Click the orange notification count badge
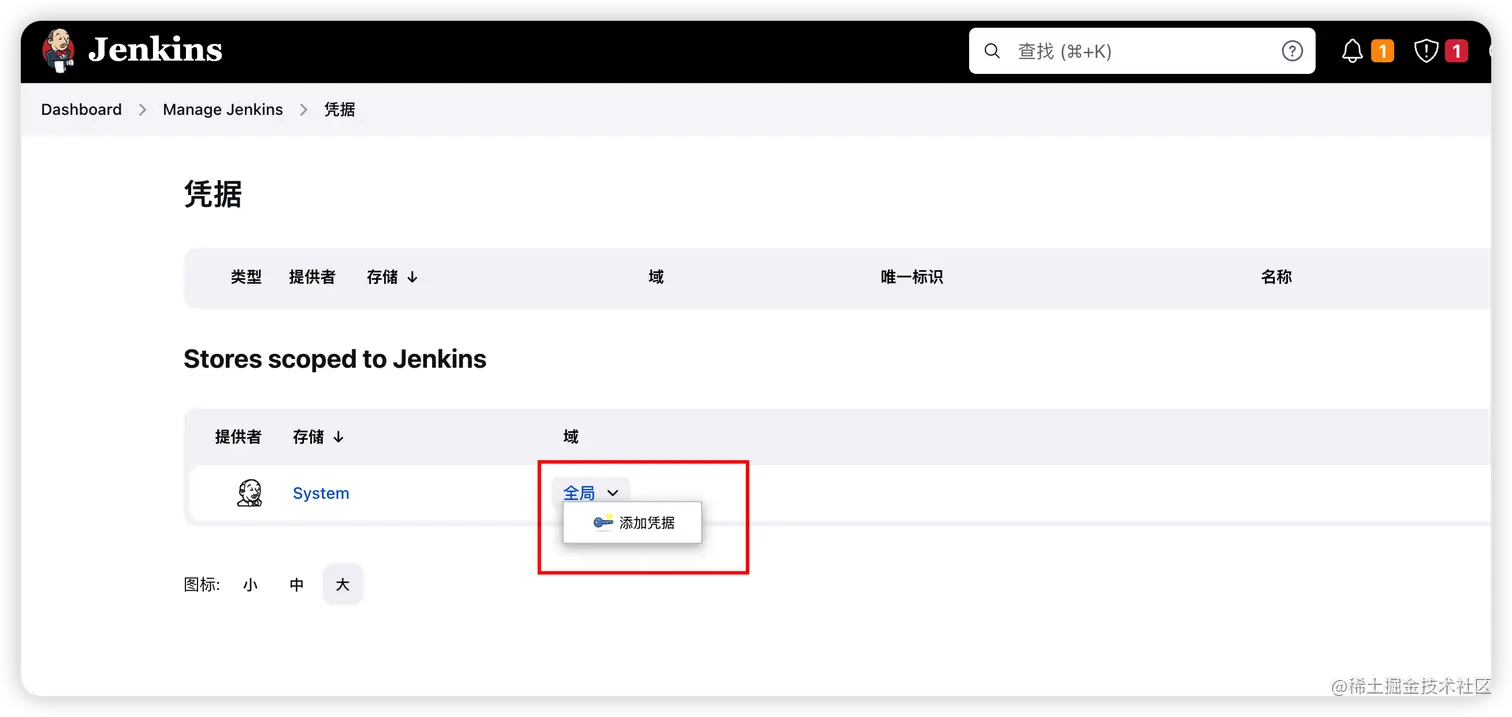1512x717 pixels. click(x=1382, y=51)
